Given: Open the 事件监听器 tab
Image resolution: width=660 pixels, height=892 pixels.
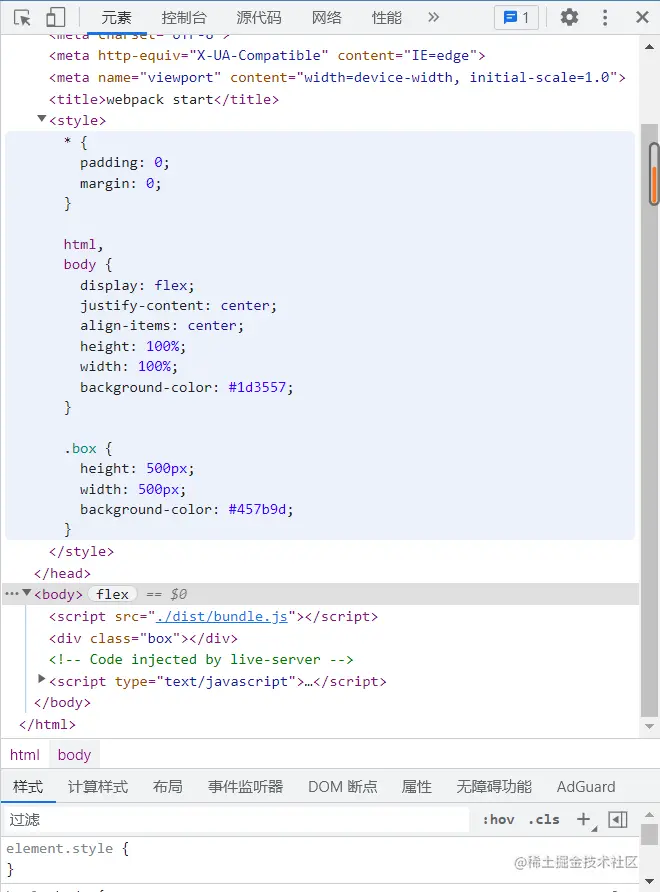Looking at the screenshot, I should tap(245, 787).
